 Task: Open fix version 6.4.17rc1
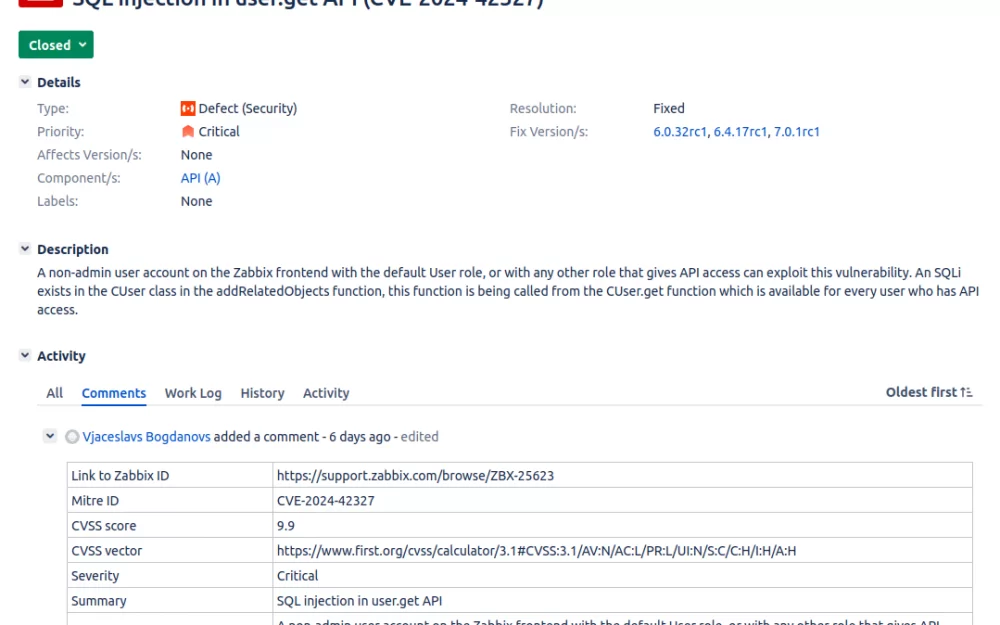point(740,131)
